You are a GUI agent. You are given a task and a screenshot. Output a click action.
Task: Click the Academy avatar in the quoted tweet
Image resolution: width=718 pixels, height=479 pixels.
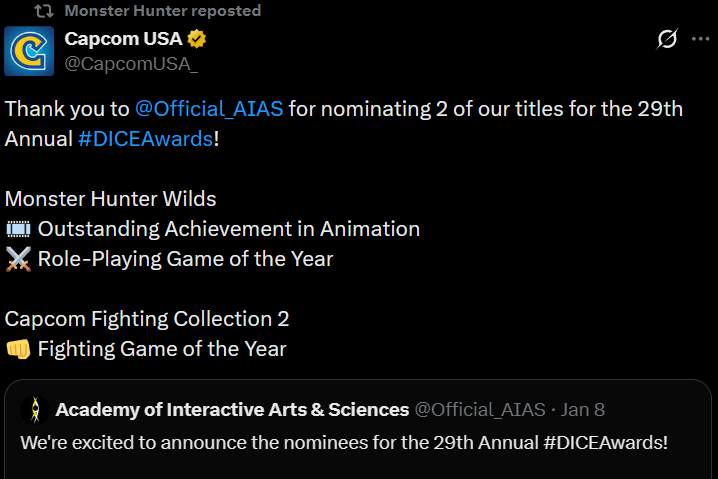[x=35, y=410]
